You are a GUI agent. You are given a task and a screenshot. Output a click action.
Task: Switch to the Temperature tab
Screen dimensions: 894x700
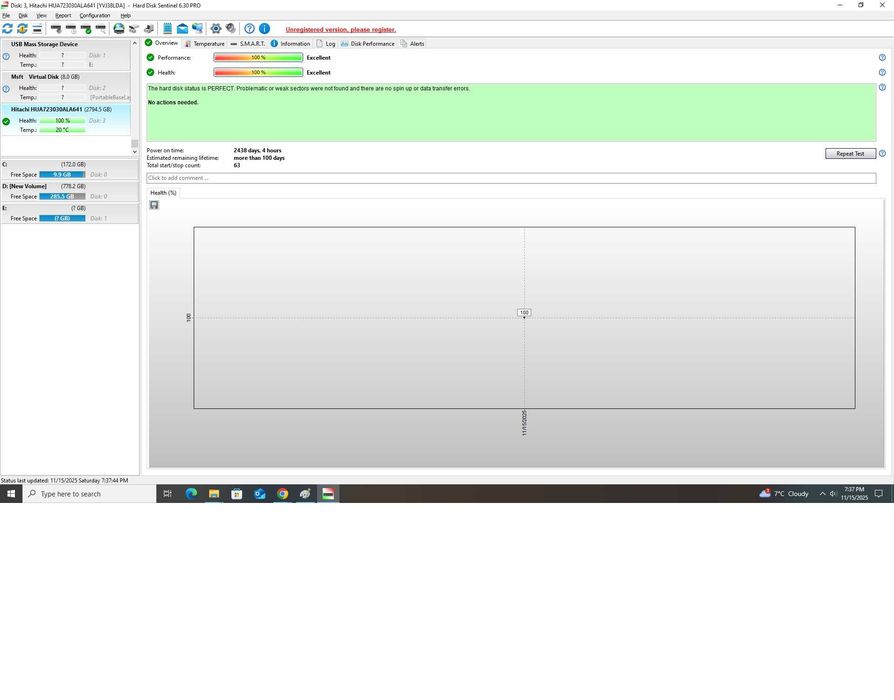click(x=204, y=43)
